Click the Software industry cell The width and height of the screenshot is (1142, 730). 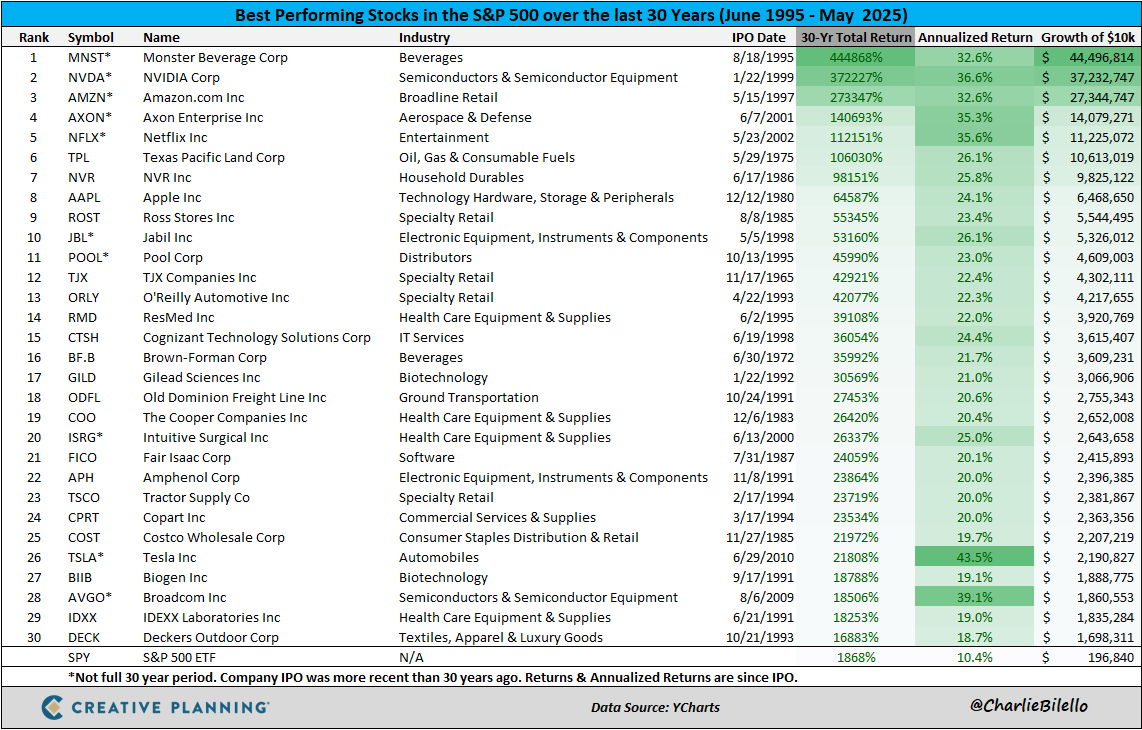point(426,458)
